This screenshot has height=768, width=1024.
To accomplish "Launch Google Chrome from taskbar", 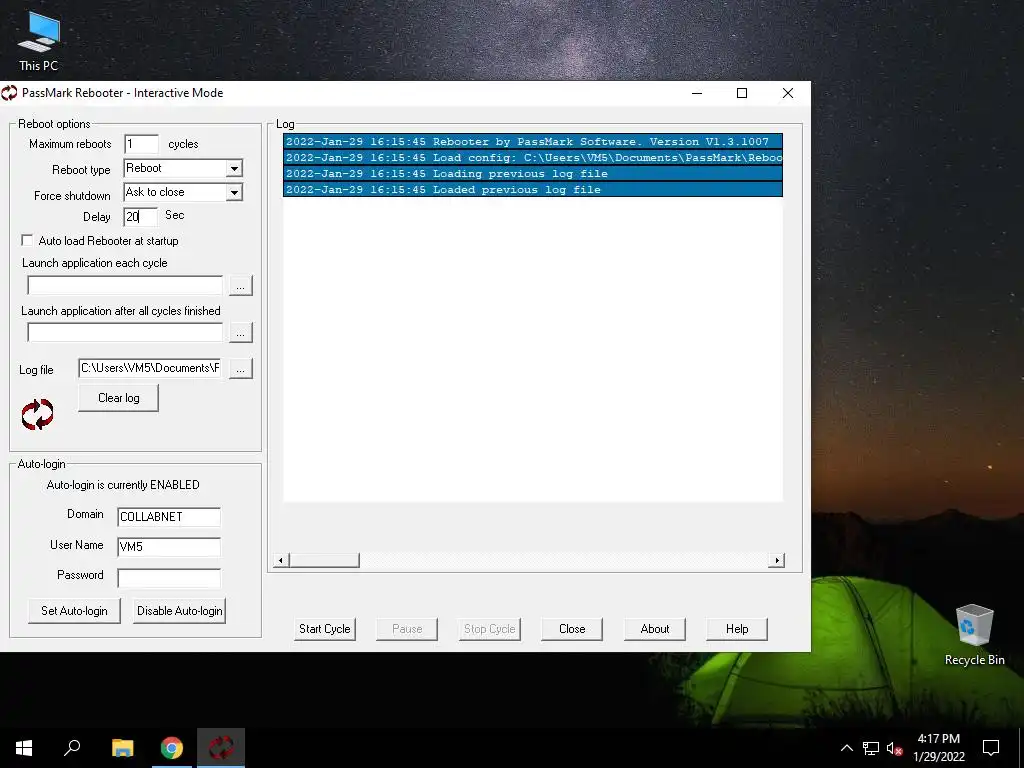I will click(x=172, y=748).
